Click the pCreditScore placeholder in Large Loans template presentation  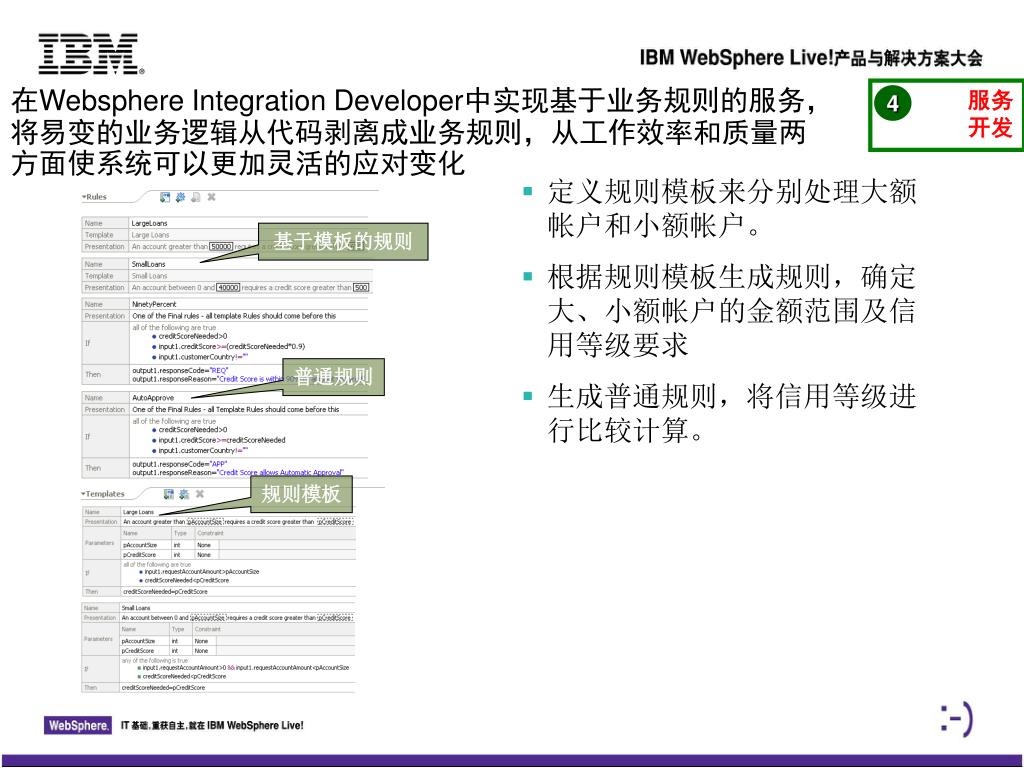336,522
